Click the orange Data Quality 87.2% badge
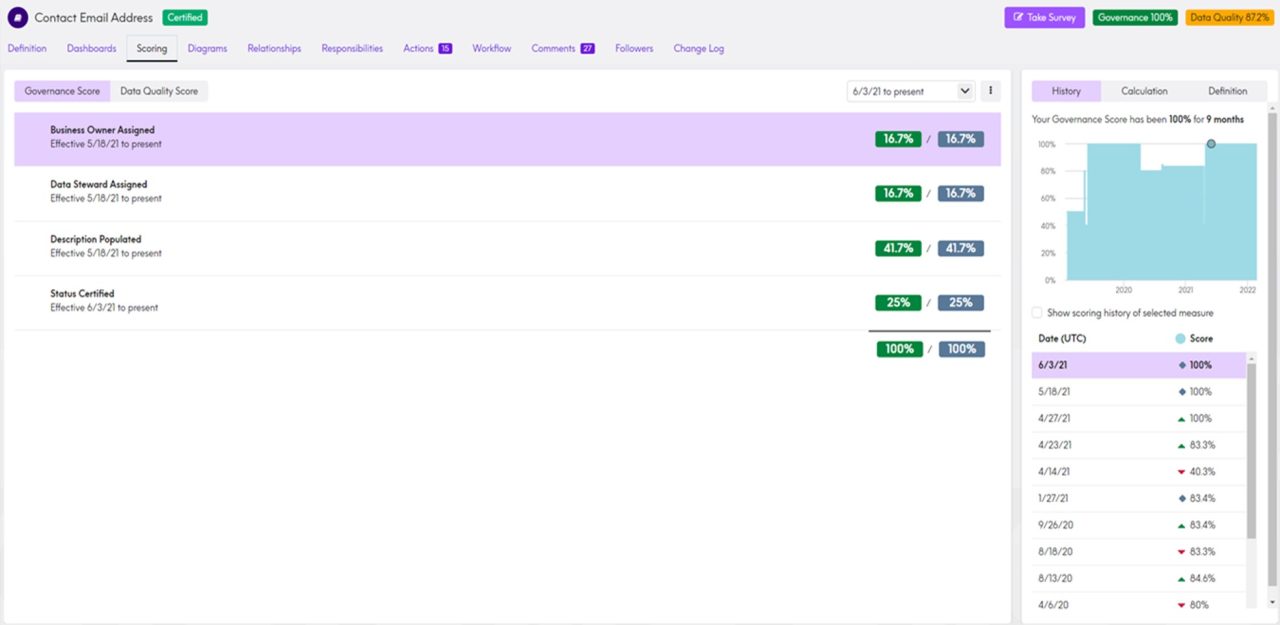The width and height of the screenshot is (1280, 625). coord(1229,18)
